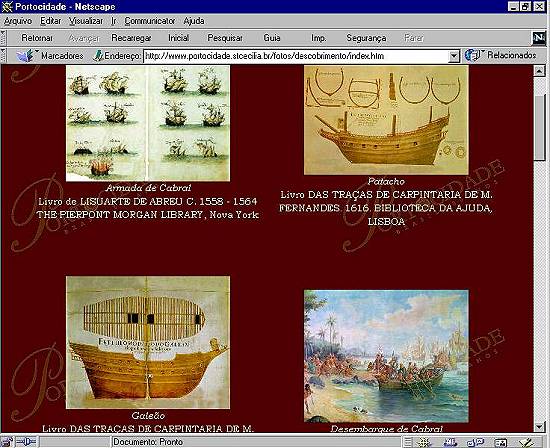Click the Retornar back button
This screenshot has height=448, width=550.
coord(37,38)
